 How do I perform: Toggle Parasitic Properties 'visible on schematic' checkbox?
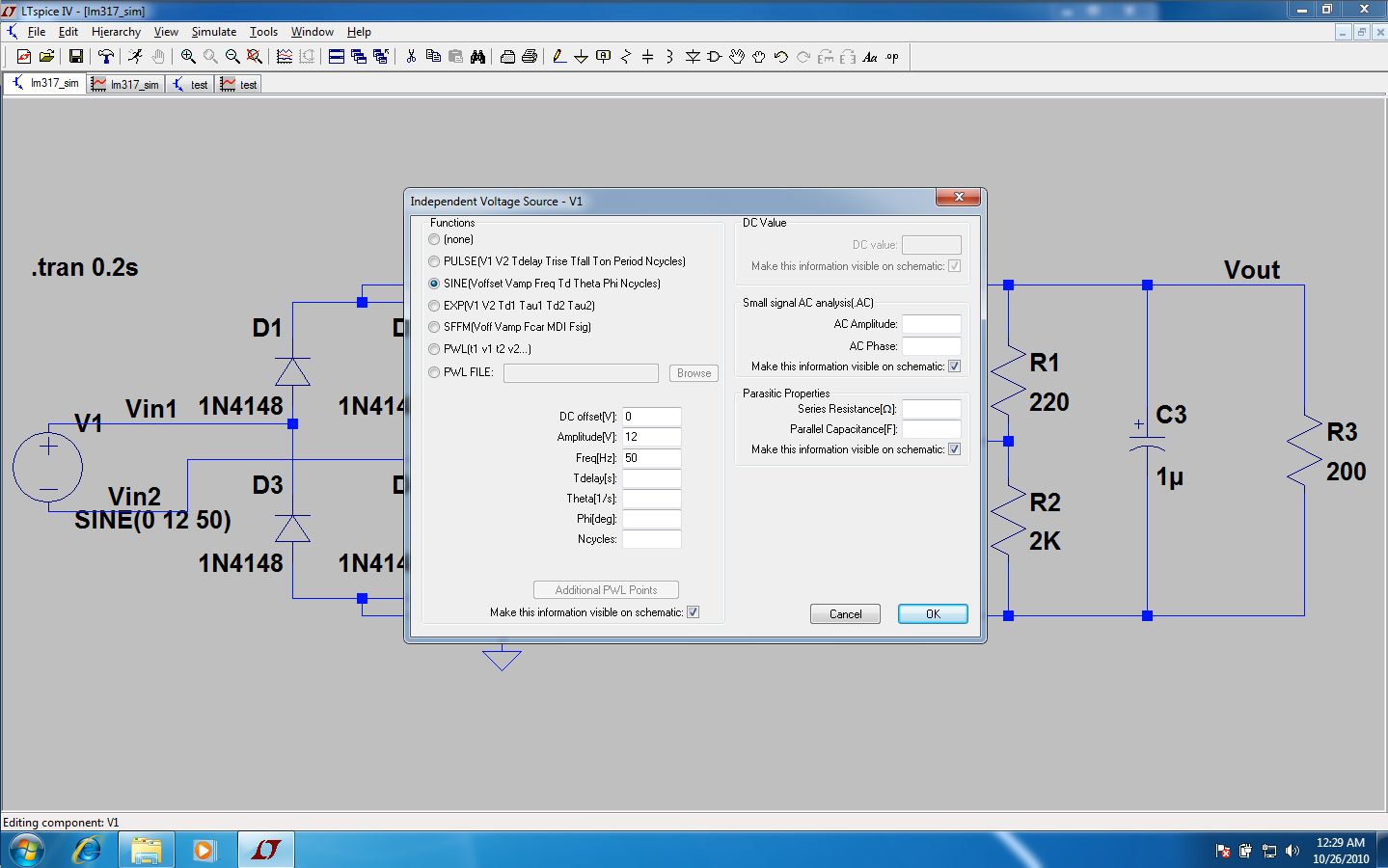[954, 449]
